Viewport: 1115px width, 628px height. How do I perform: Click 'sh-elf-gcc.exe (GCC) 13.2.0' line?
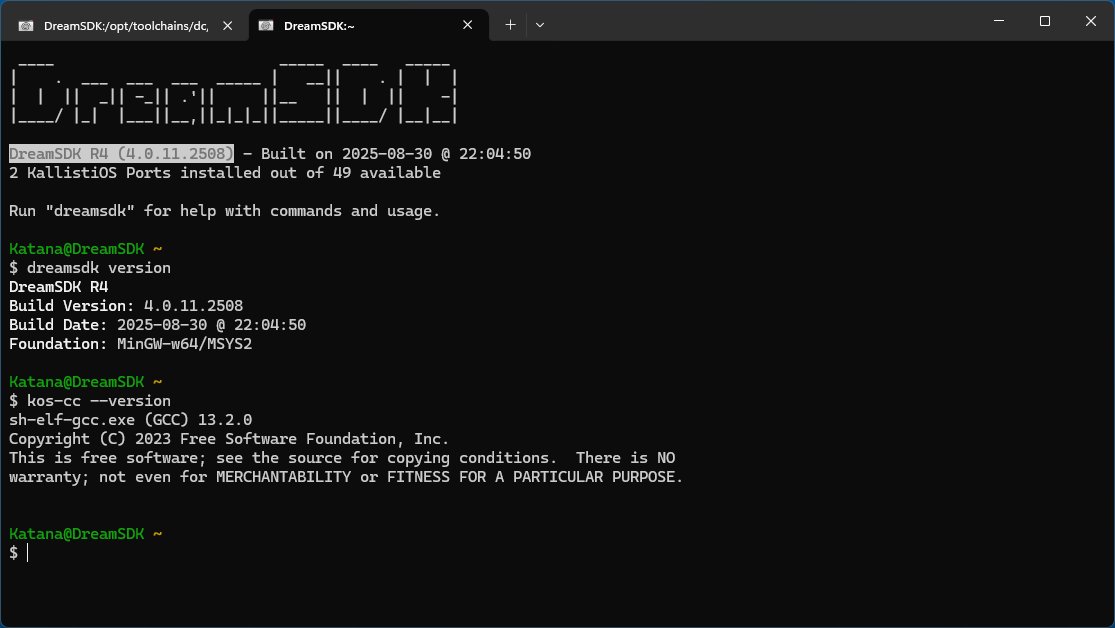(131, 420)
